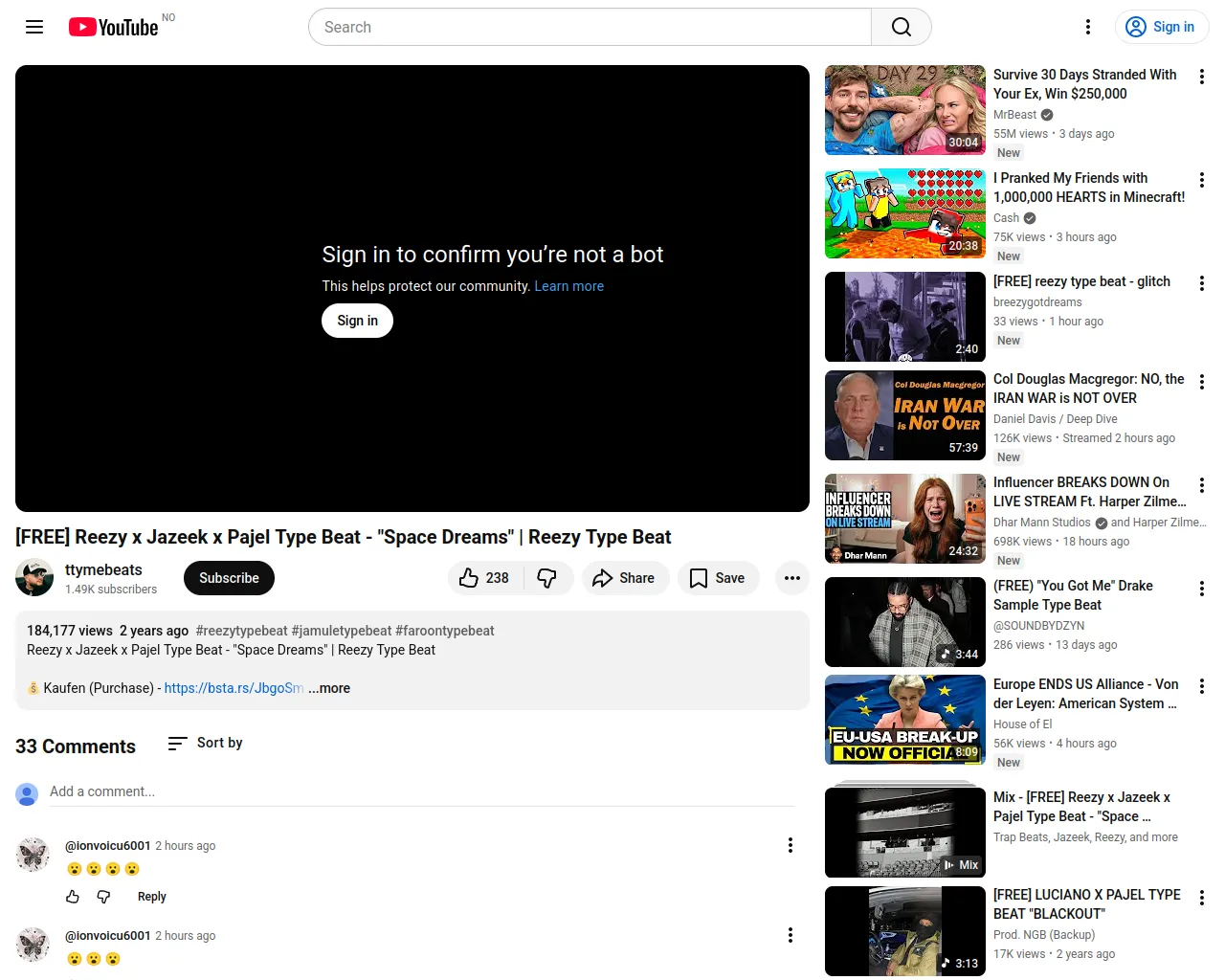Viewport: 1225px width, 980px height.
Task: Dislike the Space Dreams video
Action: point(547,578)
